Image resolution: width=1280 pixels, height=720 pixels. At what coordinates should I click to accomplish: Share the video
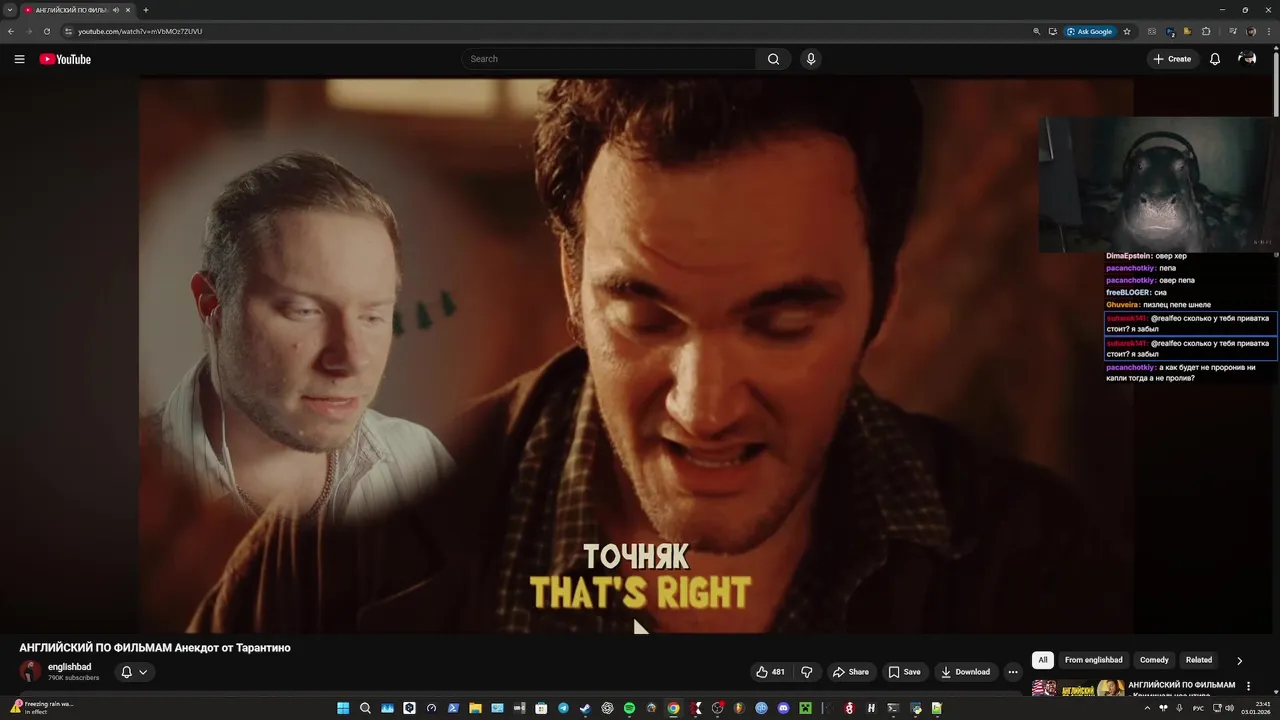(x=851, y=672)
